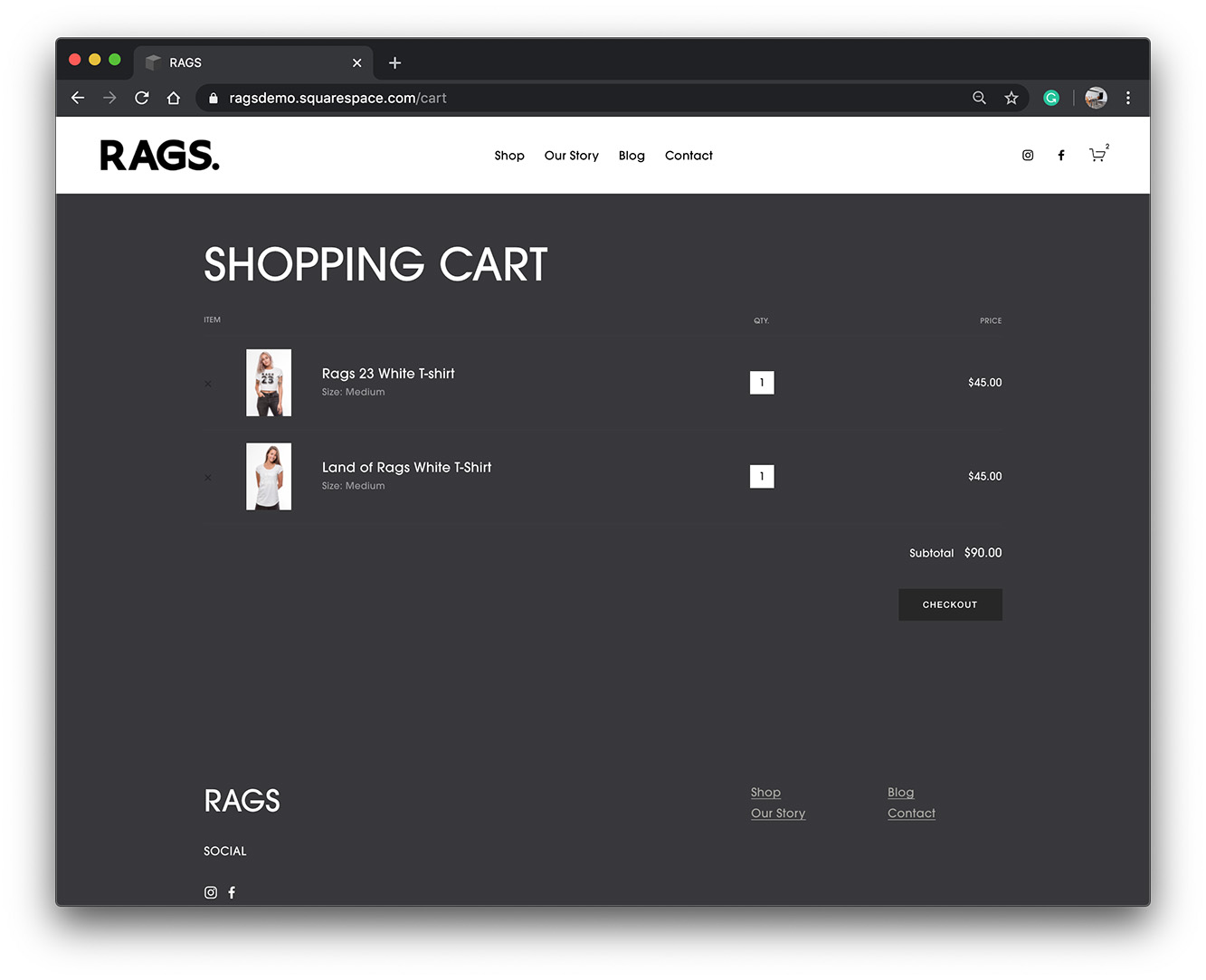Edit quantity for Land of Rags T-Shirt

(762, 477)
